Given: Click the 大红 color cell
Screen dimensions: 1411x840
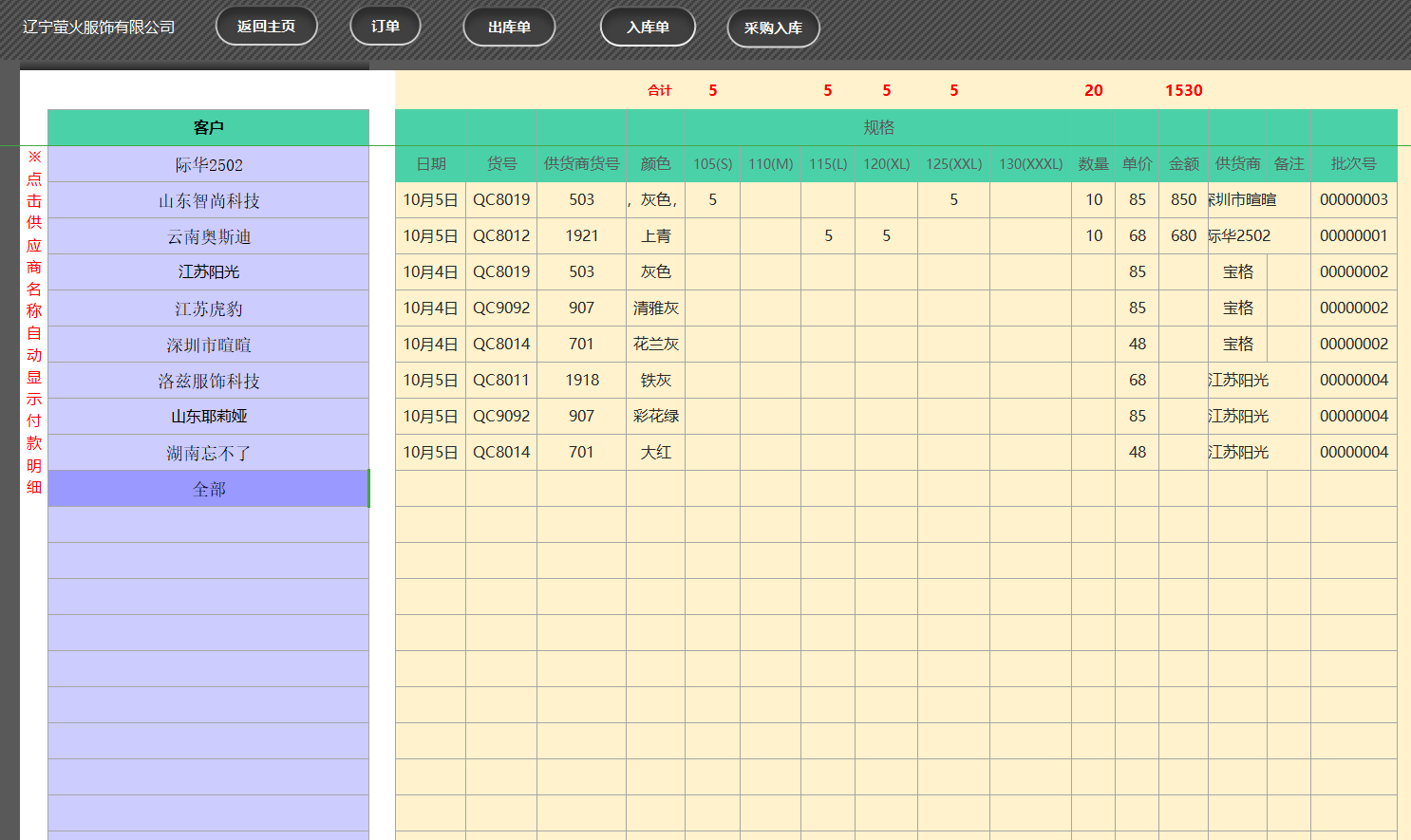Looking at the screenshot, I should pos(655,452).
